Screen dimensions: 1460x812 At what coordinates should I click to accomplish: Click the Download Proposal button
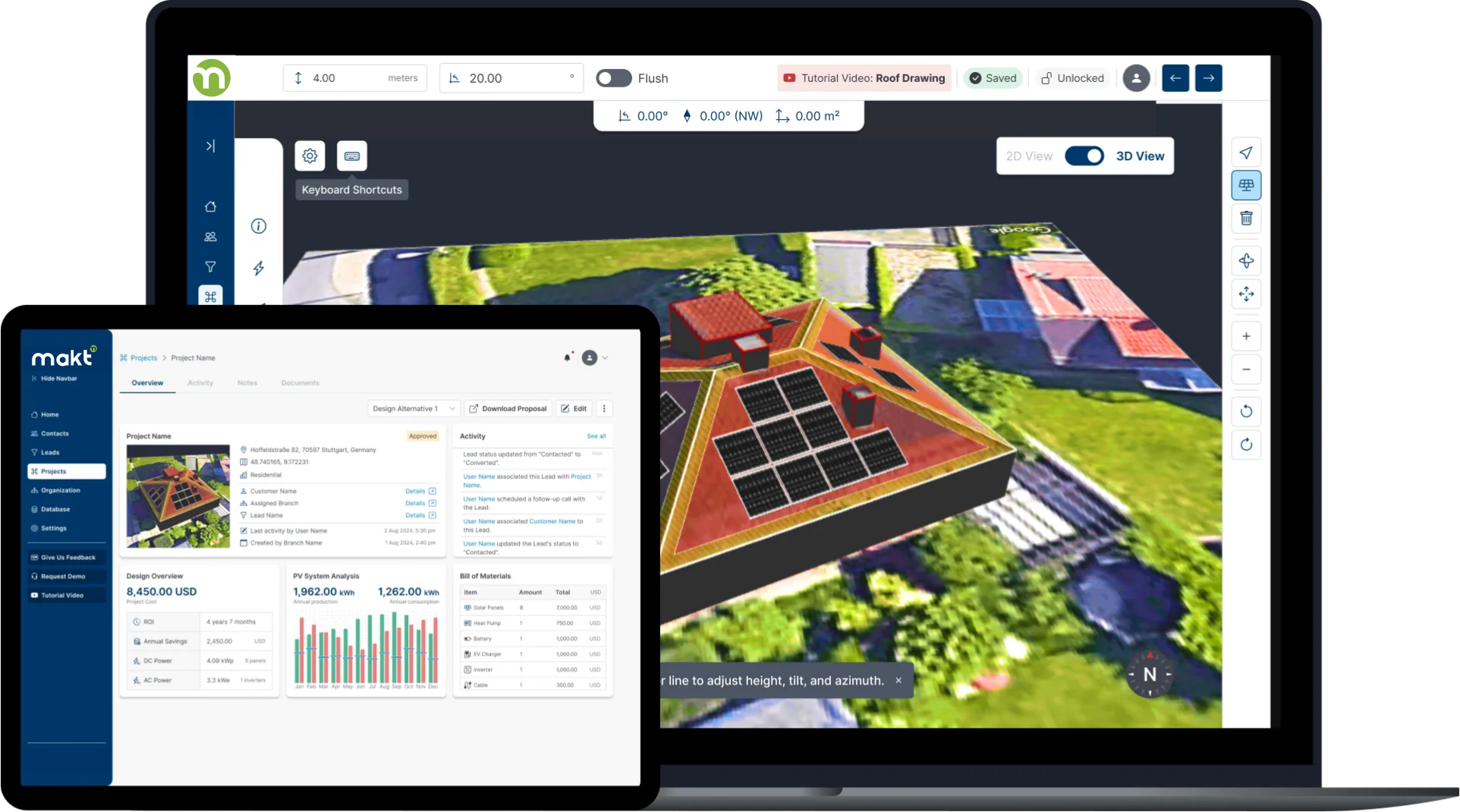[x=508, y=408]
